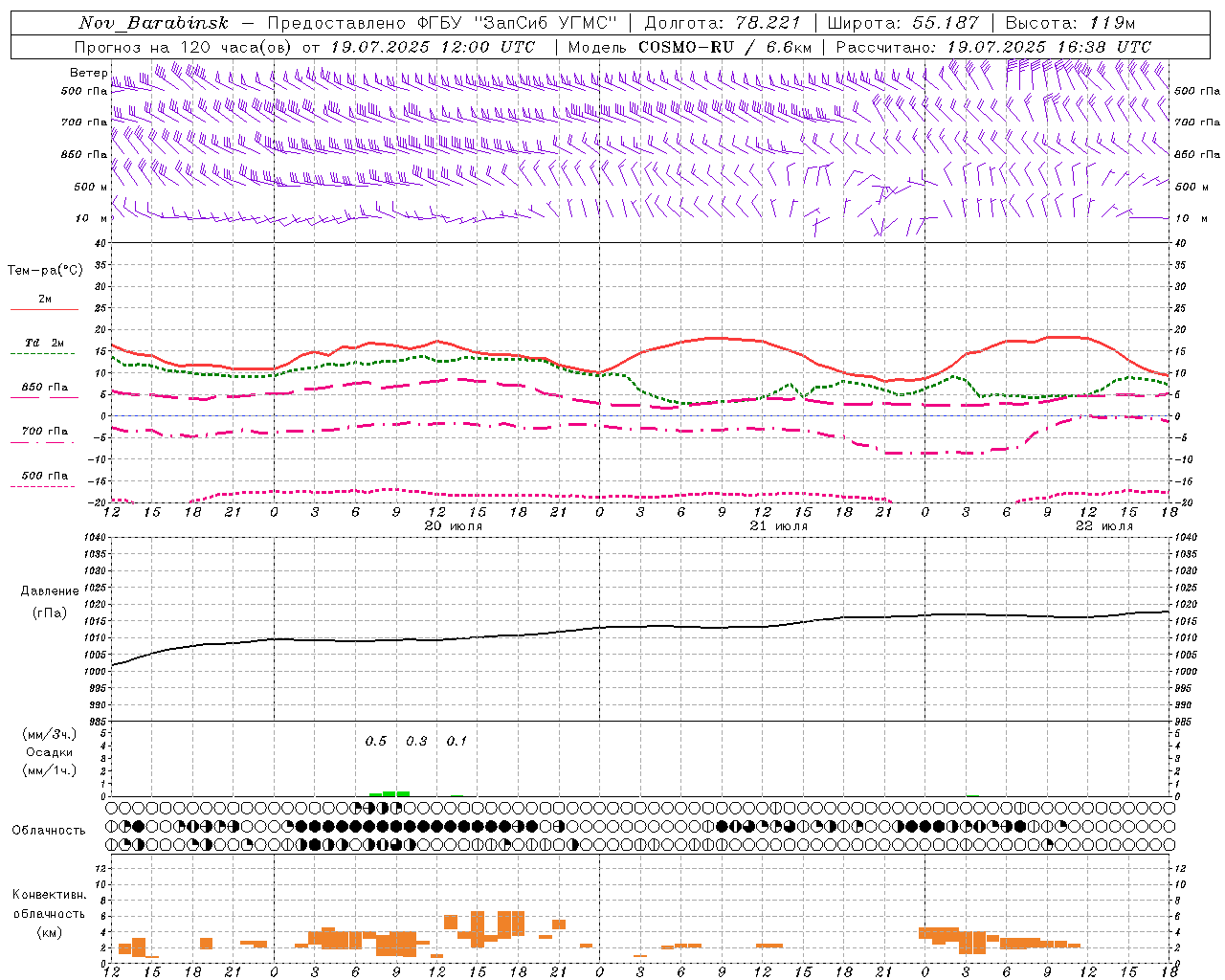Click the '10 м' label left of wind barbs
This screenshot has height=980, width=1225.
(91, 218)
